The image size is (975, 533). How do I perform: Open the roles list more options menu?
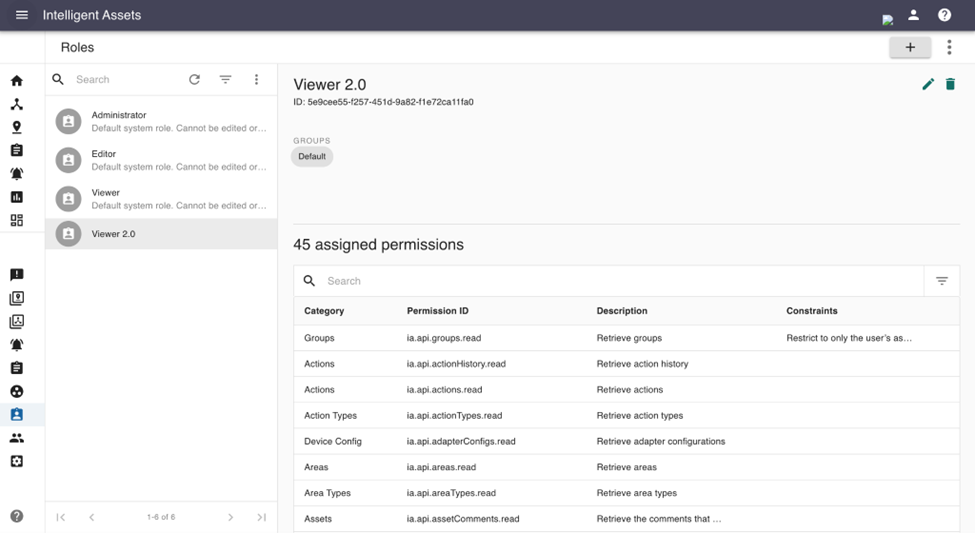(x=256, y=80)
